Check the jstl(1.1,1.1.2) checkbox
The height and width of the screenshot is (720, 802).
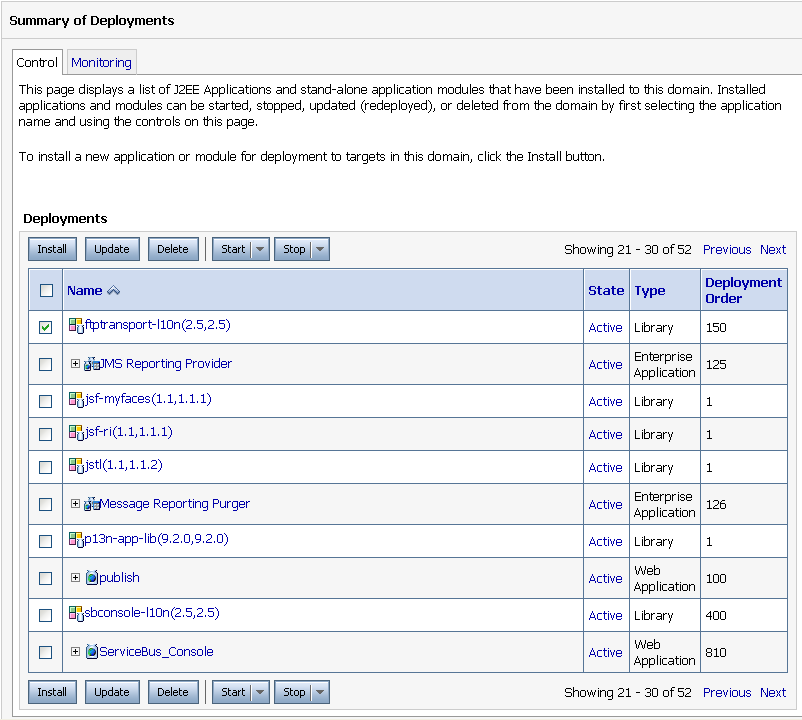[46, 467]
